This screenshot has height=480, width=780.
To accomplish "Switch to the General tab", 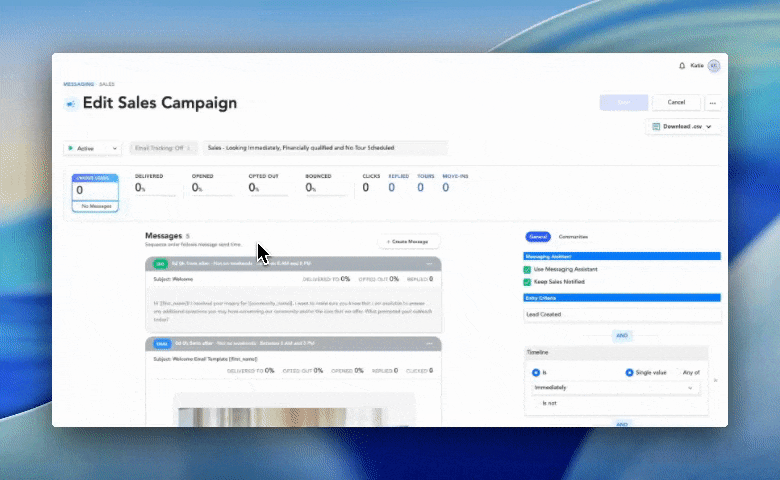I will (x=538, y=237).
